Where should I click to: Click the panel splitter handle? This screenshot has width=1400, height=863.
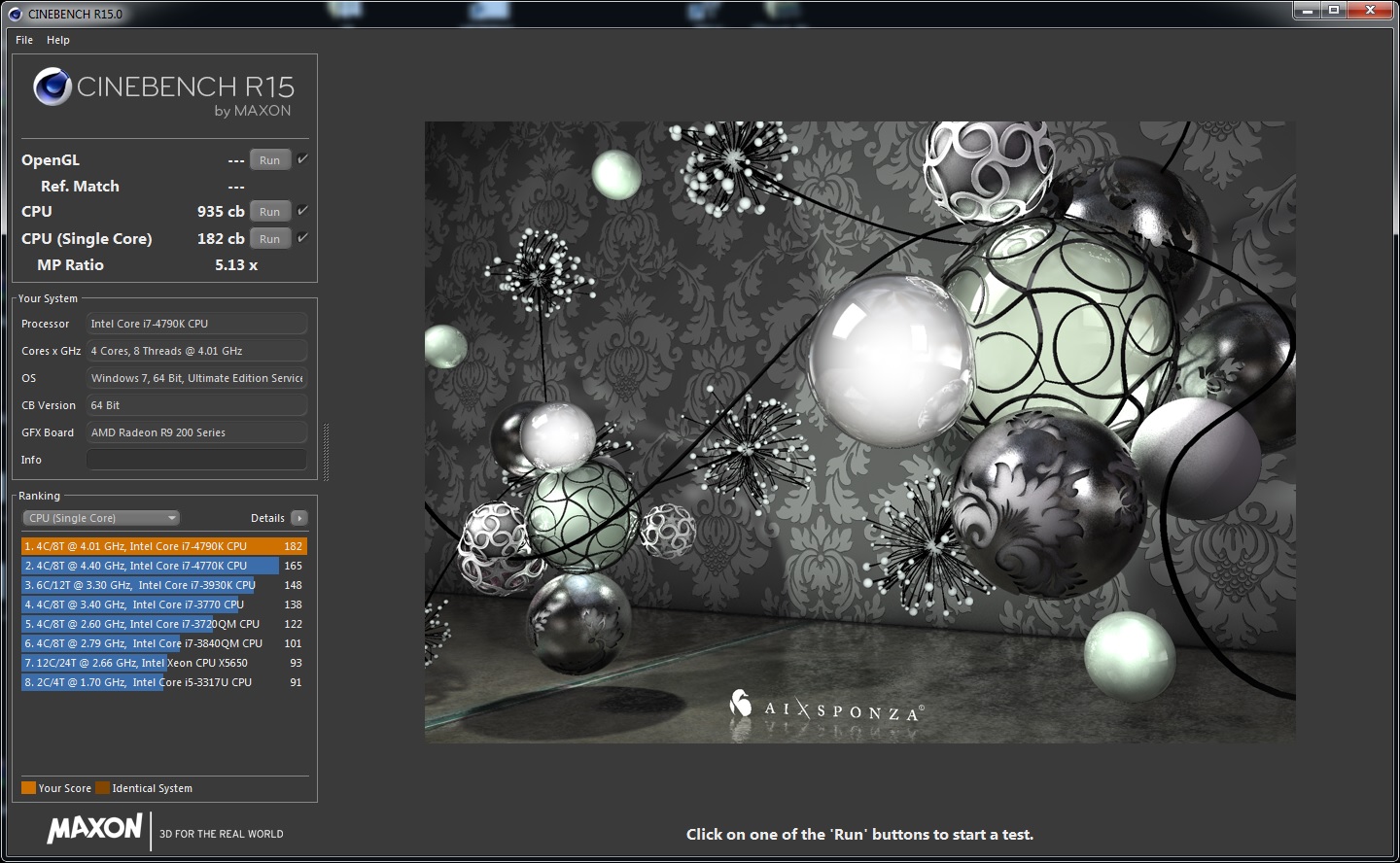point(326,452)
